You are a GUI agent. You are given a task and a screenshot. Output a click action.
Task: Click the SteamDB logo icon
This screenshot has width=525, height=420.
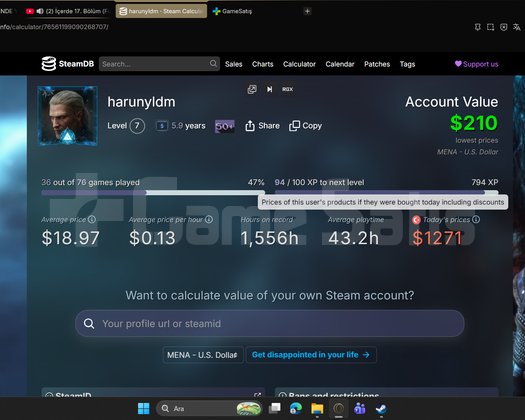49,64
